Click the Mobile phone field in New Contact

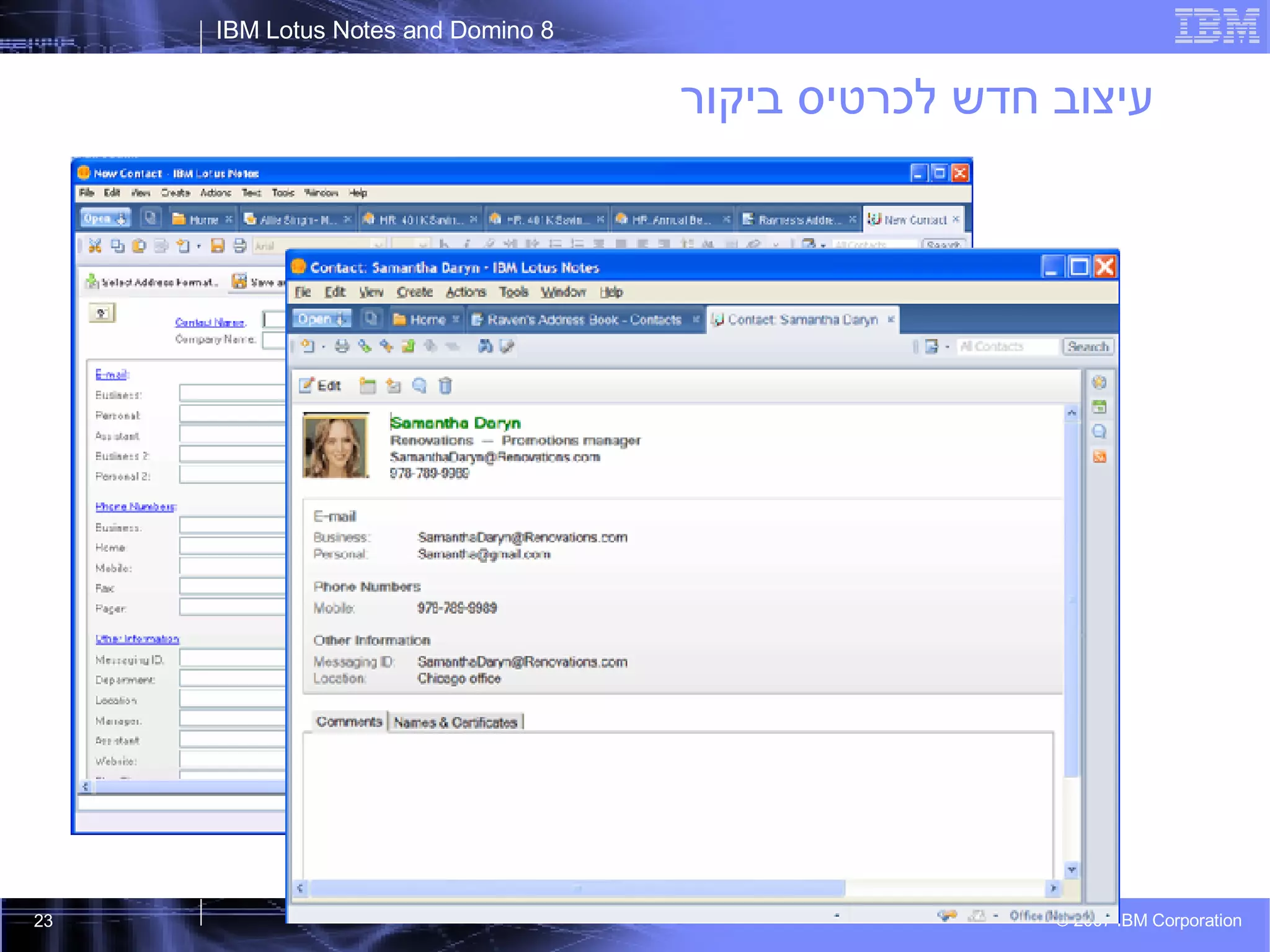click(x=233, y=566)
